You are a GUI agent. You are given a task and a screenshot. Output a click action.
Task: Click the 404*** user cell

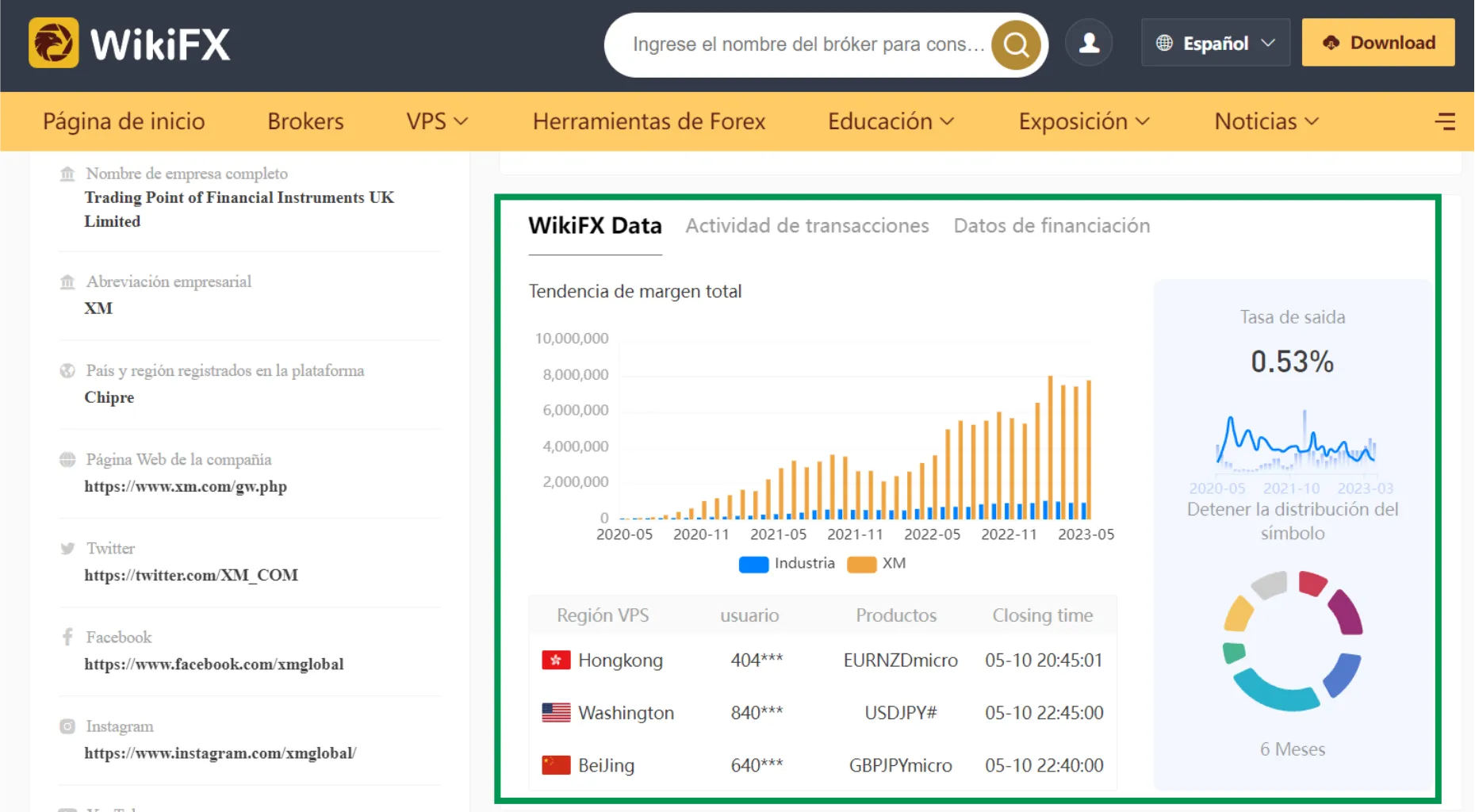(757, 660)
